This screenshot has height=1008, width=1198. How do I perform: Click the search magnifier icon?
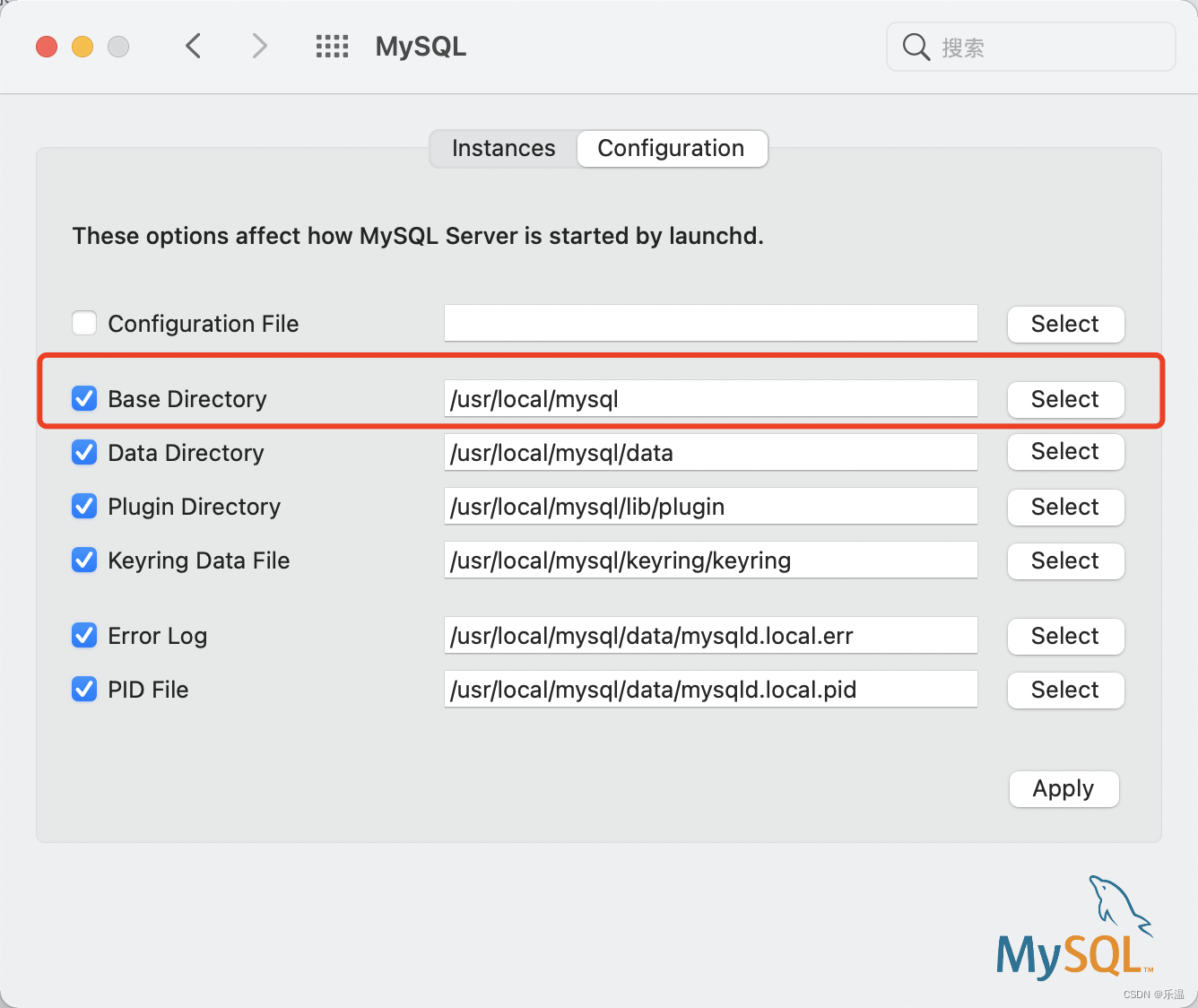(916, 47)
